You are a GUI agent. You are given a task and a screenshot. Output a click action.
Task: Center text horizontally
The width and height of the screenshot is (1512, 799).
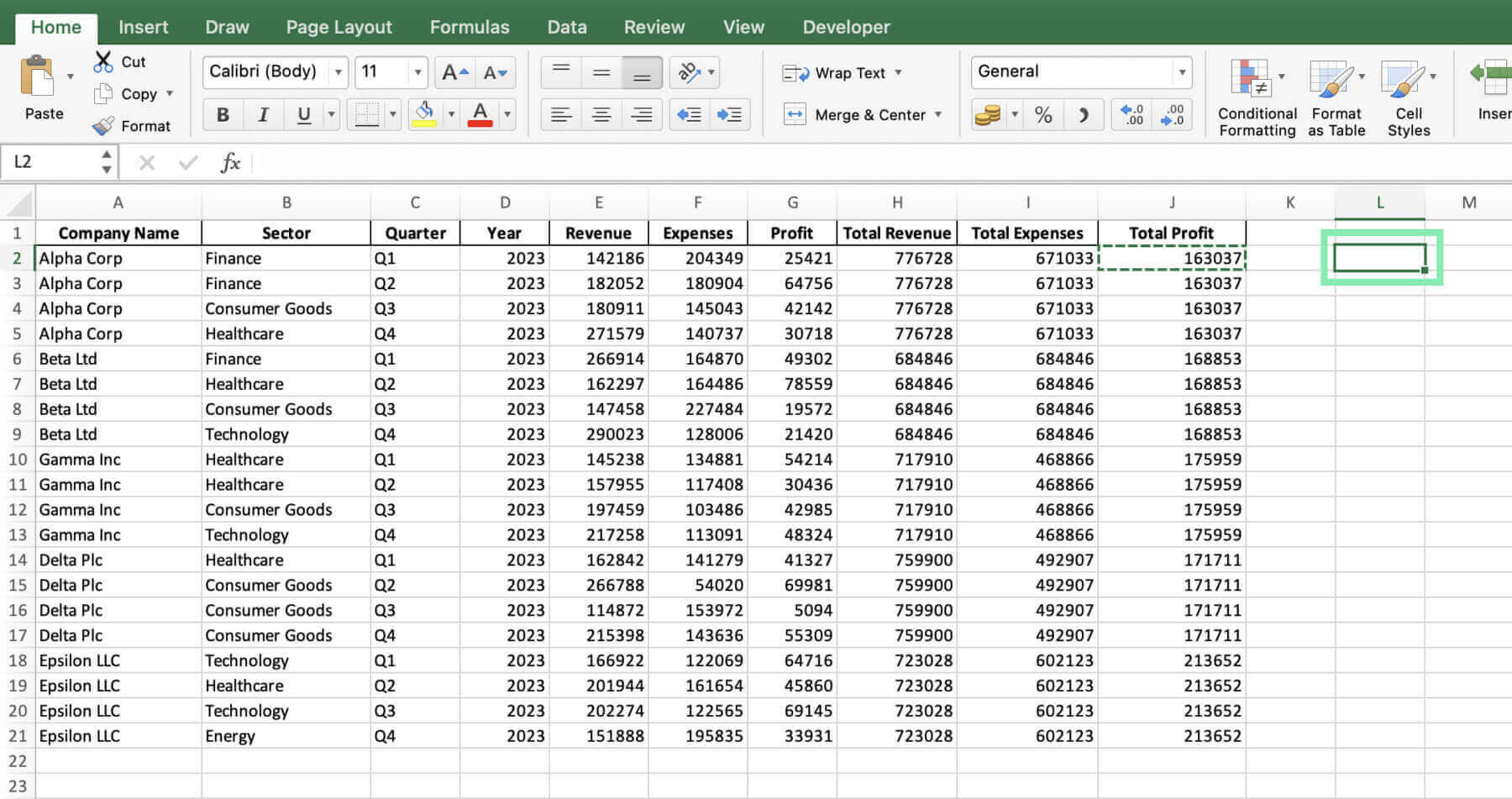pyautogui.click(x=601, y=114)
